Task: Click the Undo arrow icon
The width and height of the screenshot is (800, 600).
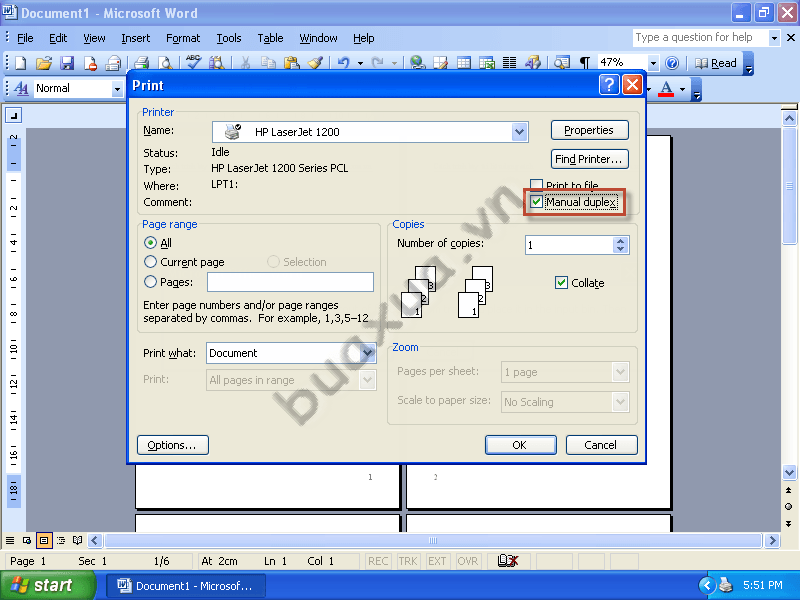Action: coord(344,63)
